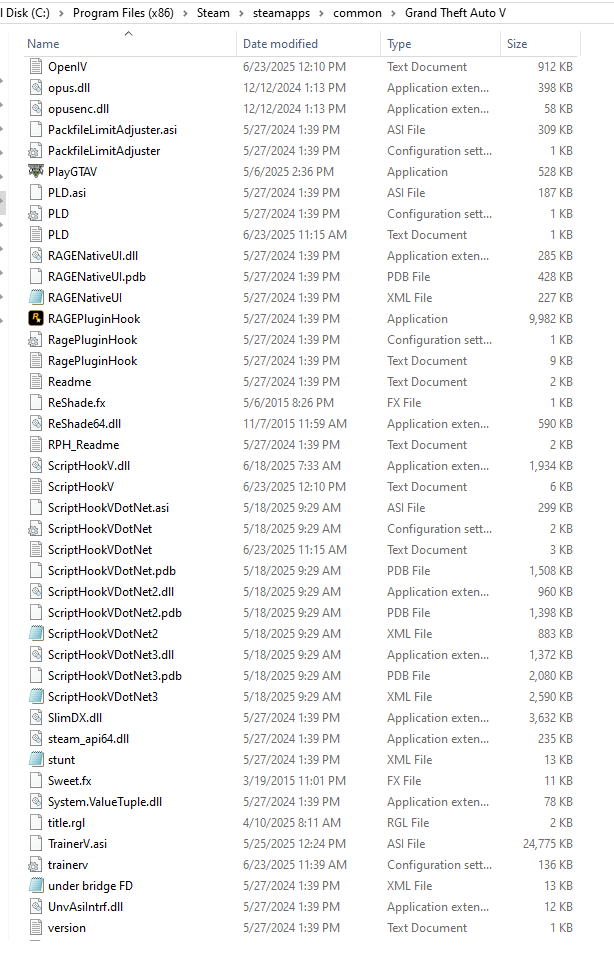614x953 pixels.
Task: Click the trainerv configuration settings icon
Action: point(36,865)
